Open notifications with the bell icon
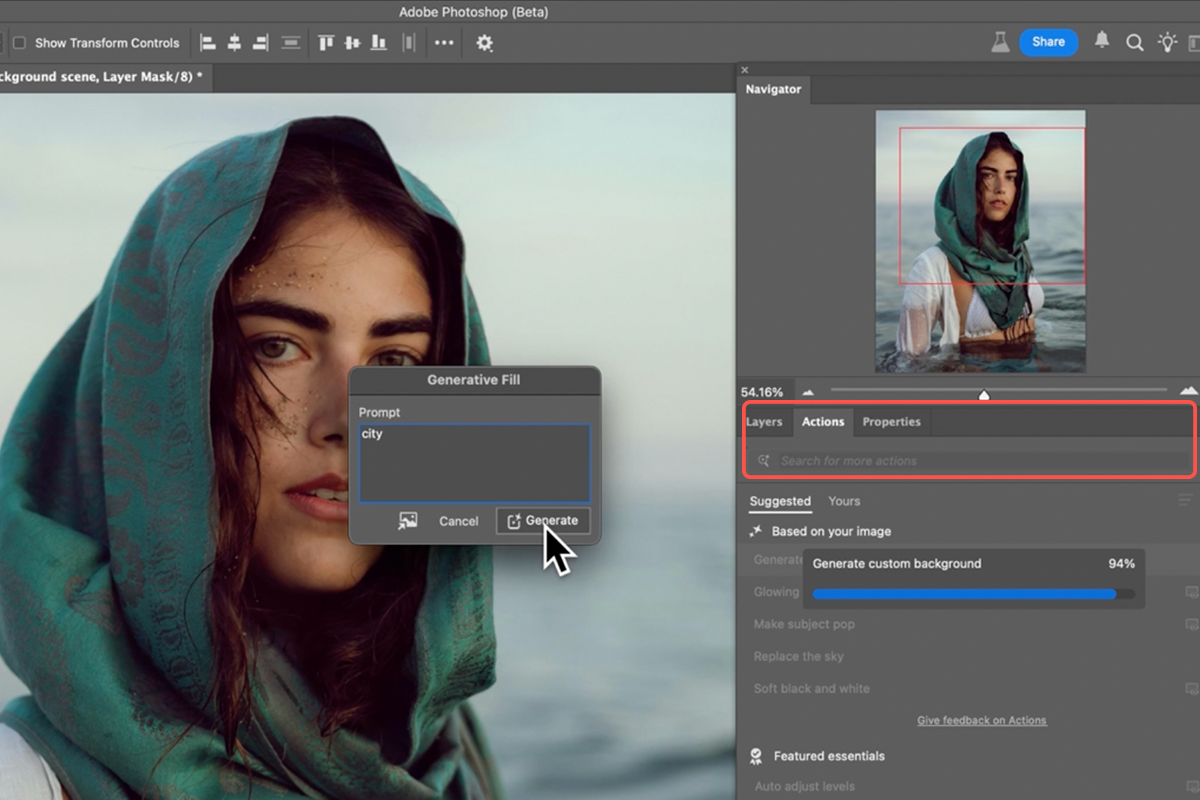The height and width of the screenshot is (800, 1200). click(x=1102, y=41)
